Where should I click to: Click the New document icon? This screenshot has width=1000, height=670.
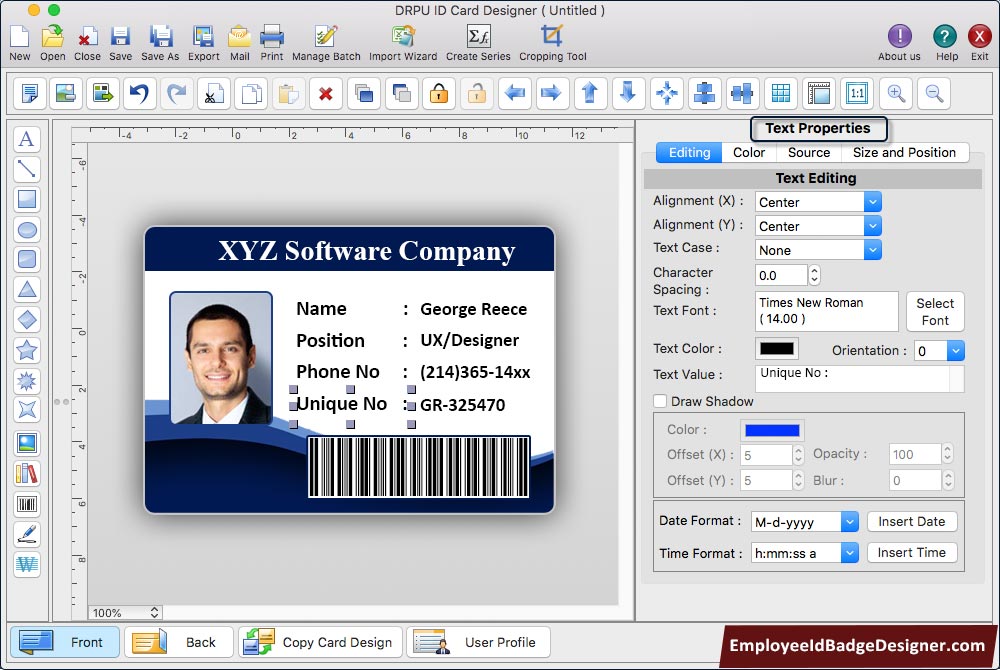pyautogui.click(x=20, y=37)
